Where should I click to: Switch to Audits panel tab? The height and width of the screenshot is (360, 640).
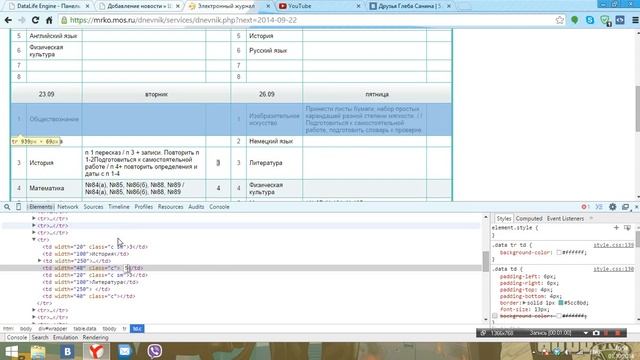point(196,207)
